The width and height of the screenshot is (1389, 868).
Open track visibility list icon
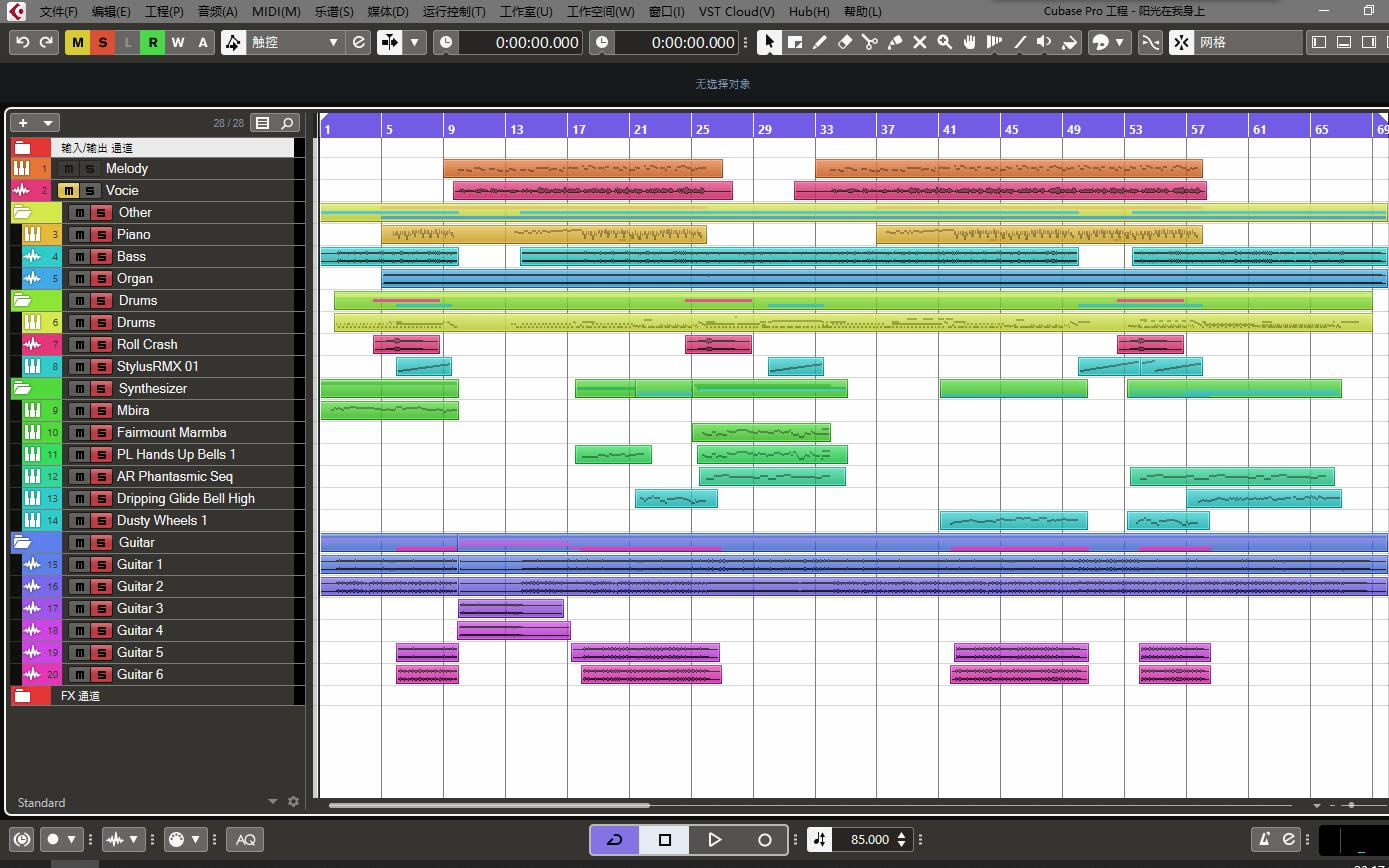click(263, 123)
